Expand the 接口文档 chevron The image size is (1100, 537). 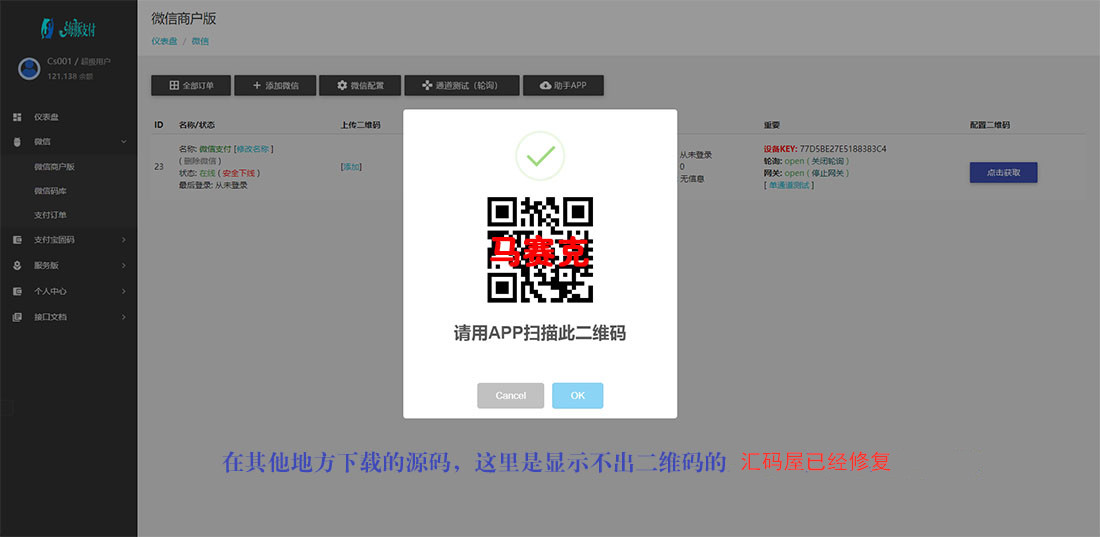tap(124, 317)
